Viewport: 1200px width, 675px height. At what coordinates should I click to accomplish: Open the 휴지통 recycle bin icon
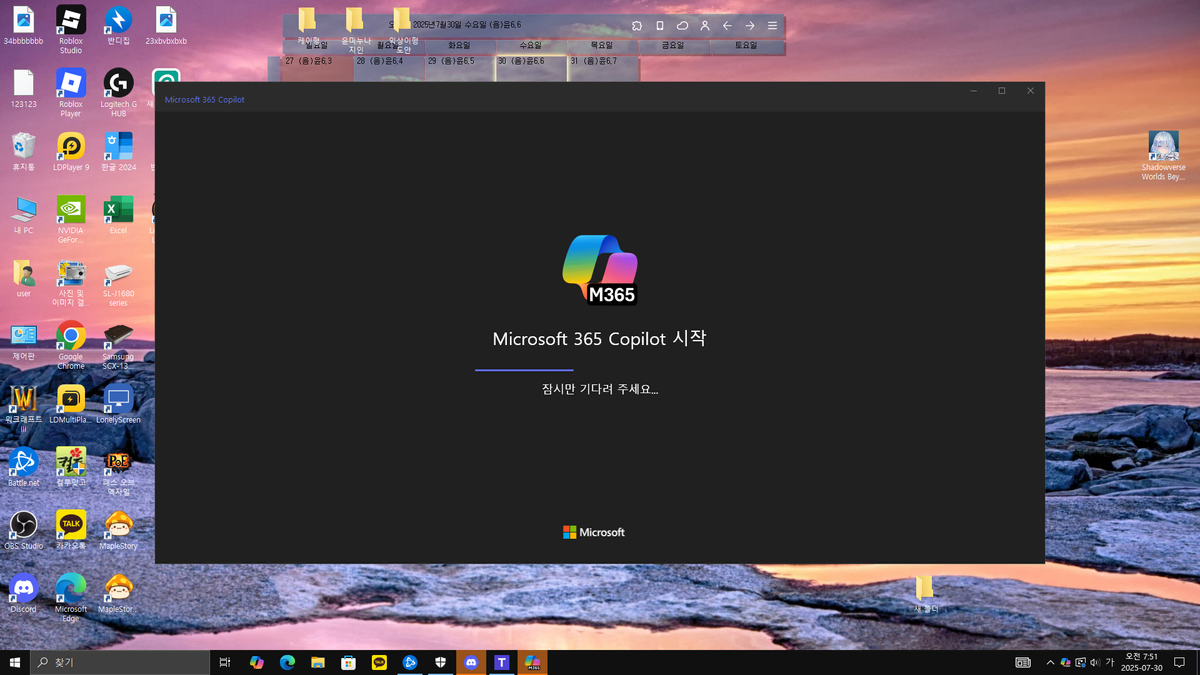pyautogui.click(x=23, y=152)
